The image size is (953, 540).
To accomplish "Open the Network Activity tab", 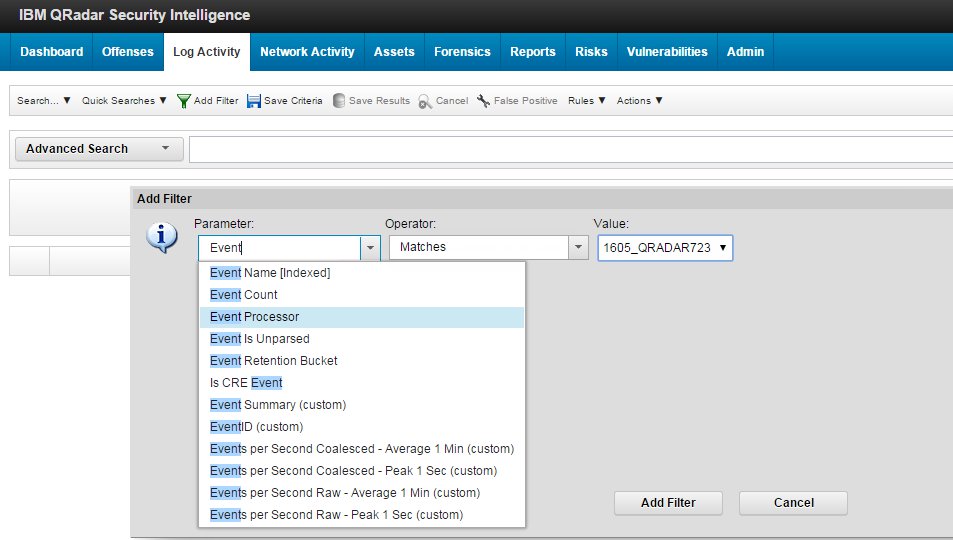I will 308,52.
